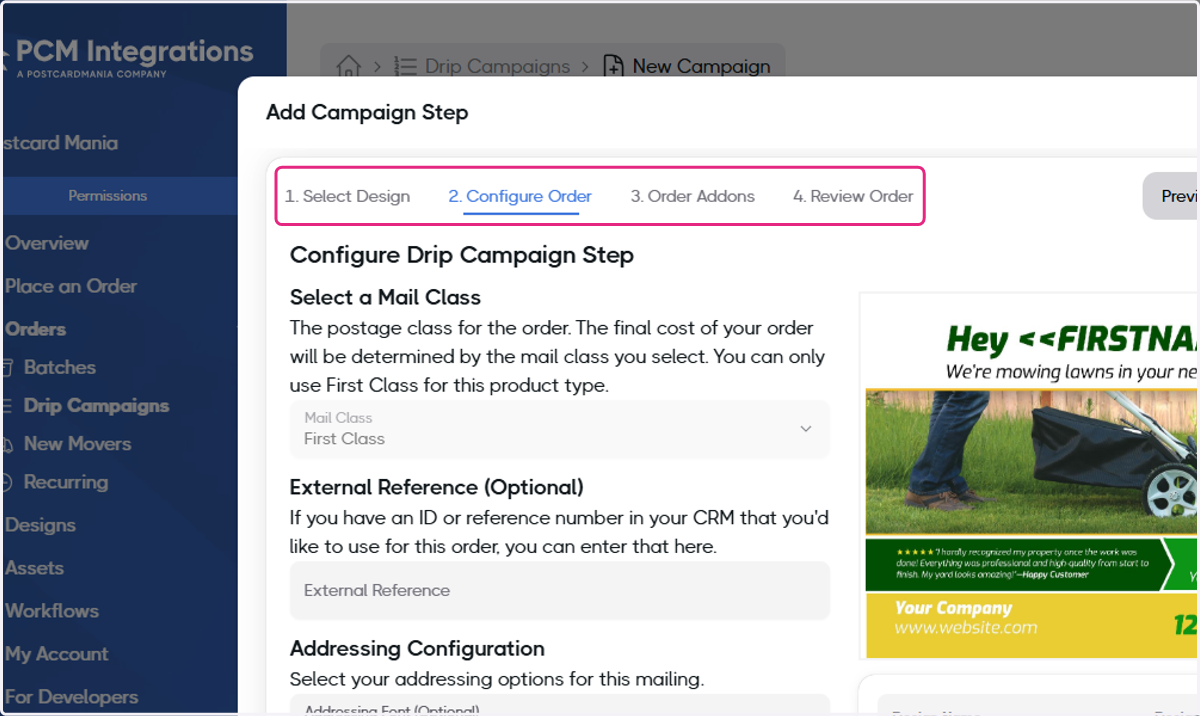The height and width of the screenshot is (716, 1200).
Task: Click the home icon in breadcrumb
Action: 348,66
